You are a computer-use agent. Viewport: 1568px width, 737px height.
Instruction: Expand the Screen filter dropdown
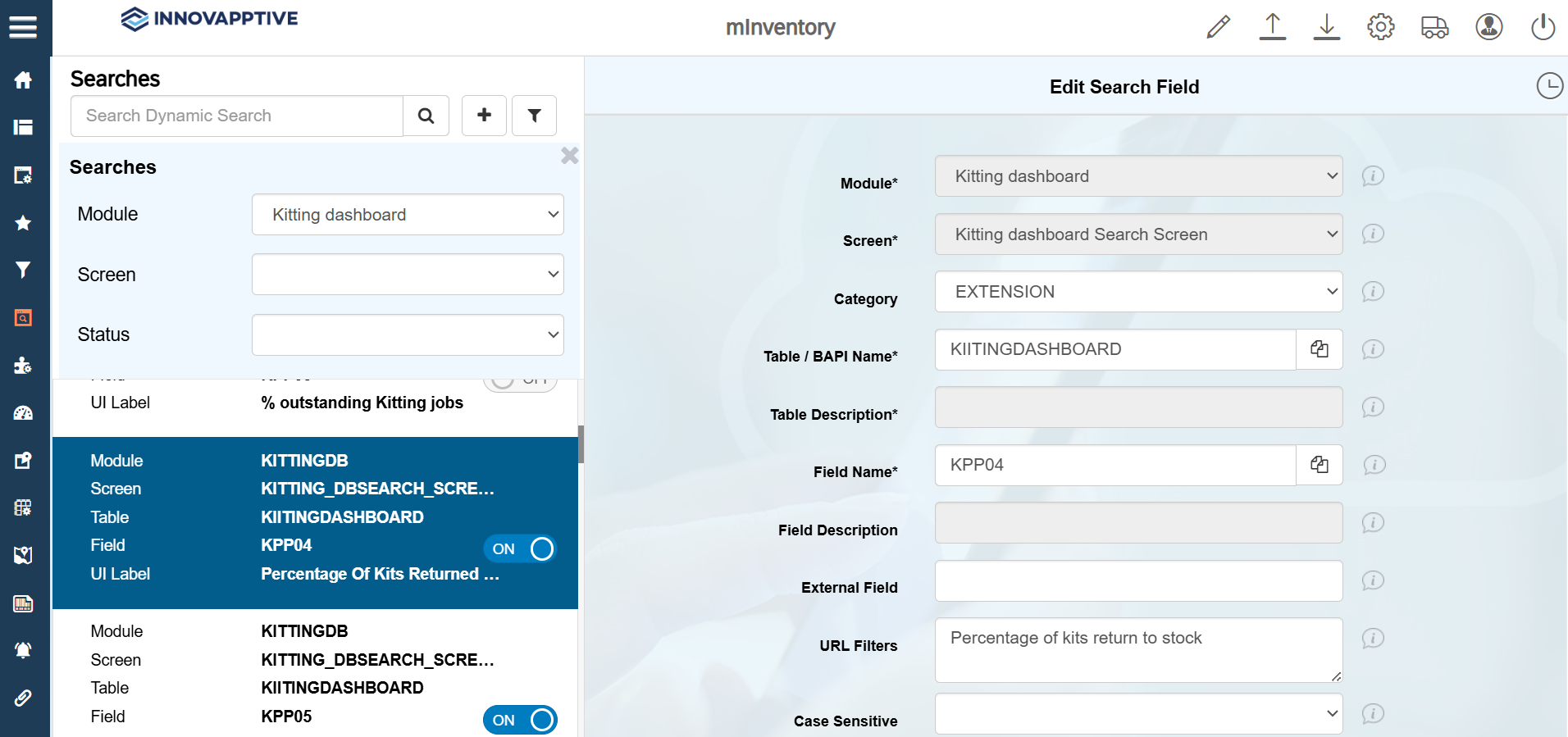408,275
